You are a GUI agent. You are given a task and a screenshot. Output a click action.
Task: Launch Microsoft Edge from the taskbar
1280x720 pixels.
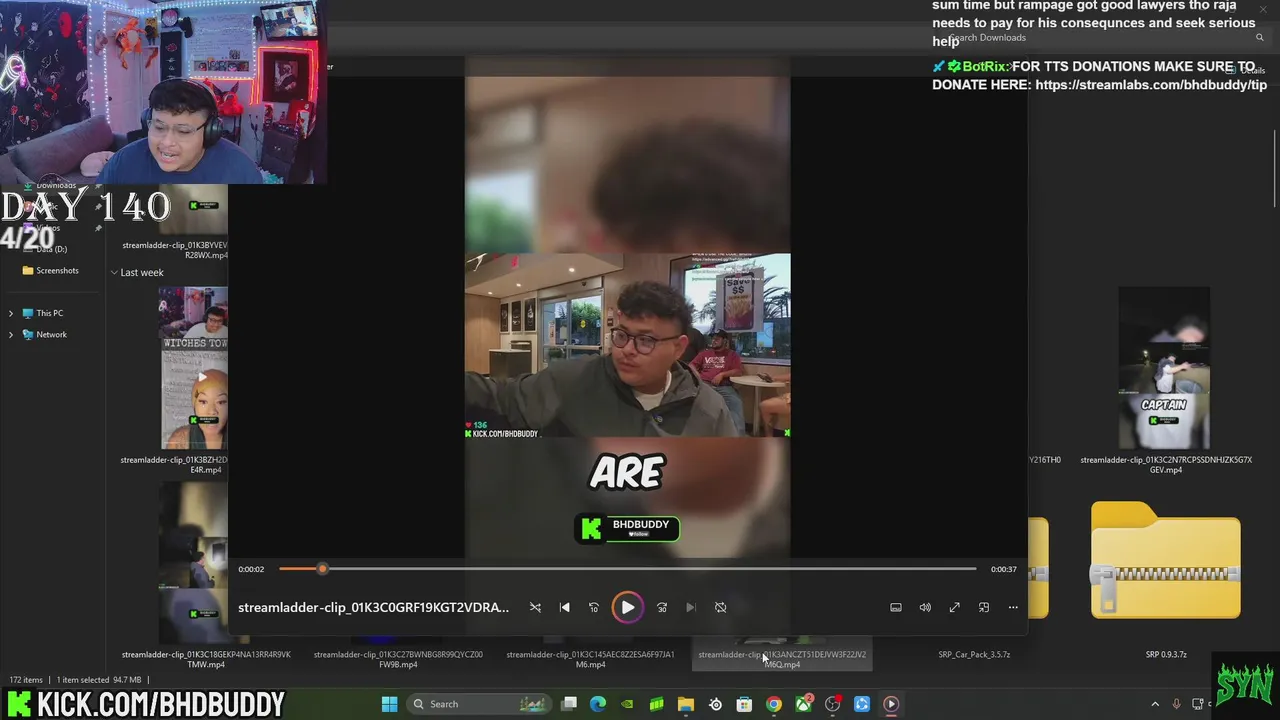pyautogui.click(x=598, y=704)
